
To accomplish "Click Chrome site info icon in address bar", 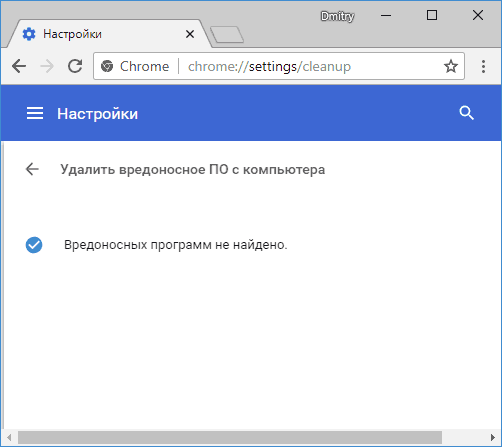I will coord(107,66).
